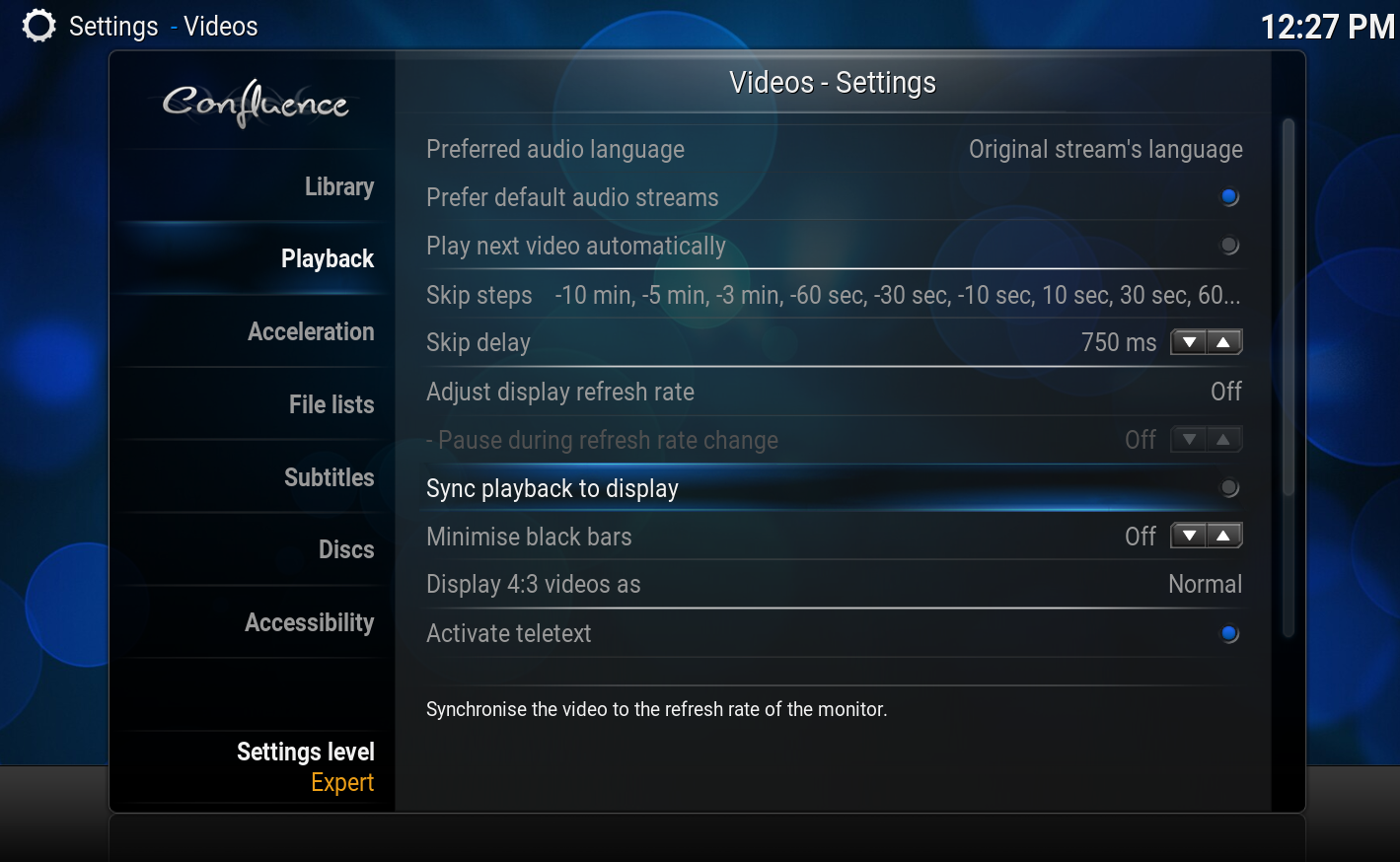This screenshot has height=862, width=1400.
Task: Click the settings list vertical scrollbar
Action: click(x=1288, y=378)
